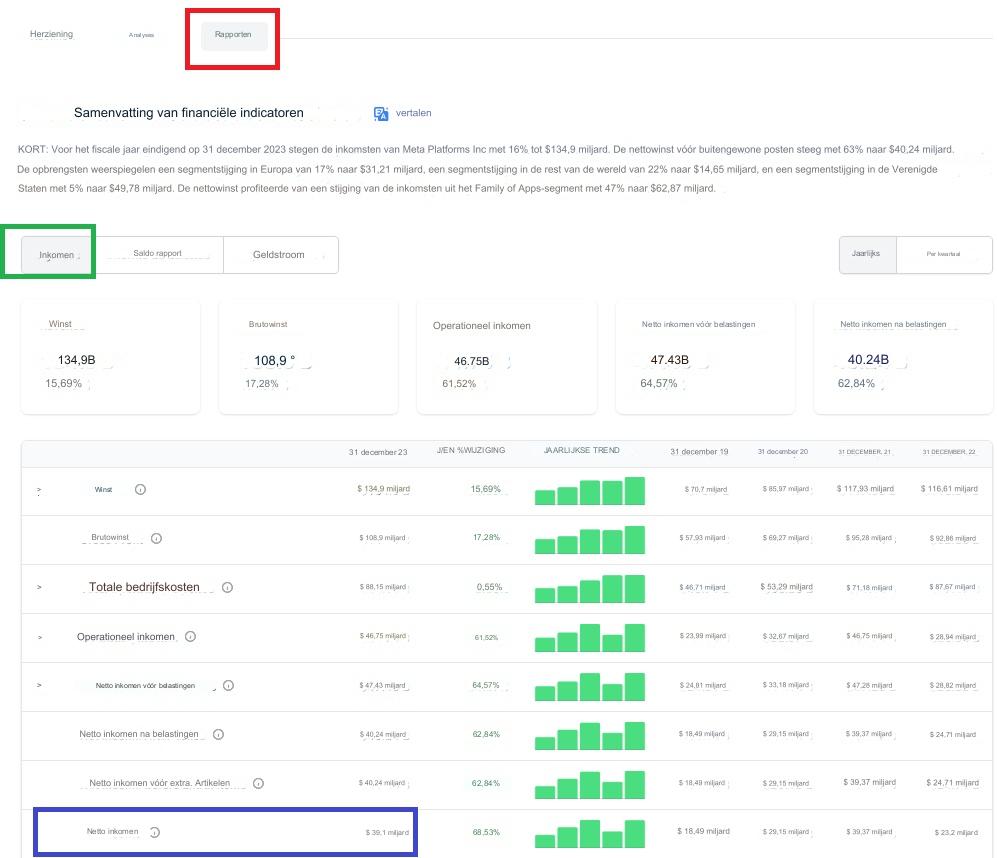Open info for Netto inkomen vóór extra. Artikelen
The width and height of the screenshot is (997, 858).
click(258, 783)
